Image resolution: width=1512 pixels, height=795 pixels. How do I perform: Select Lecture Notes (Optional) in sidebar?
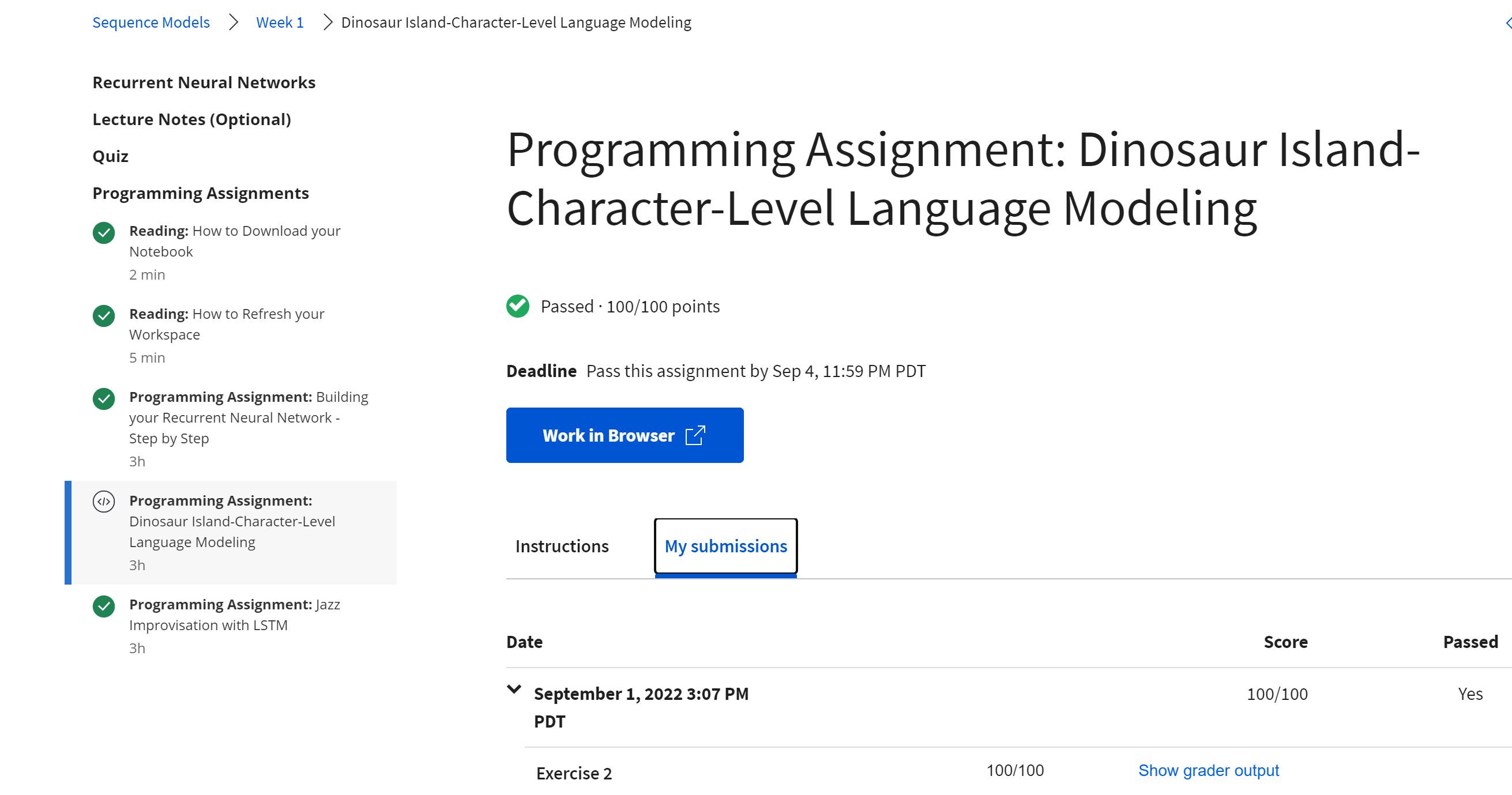tap(191, 119)
